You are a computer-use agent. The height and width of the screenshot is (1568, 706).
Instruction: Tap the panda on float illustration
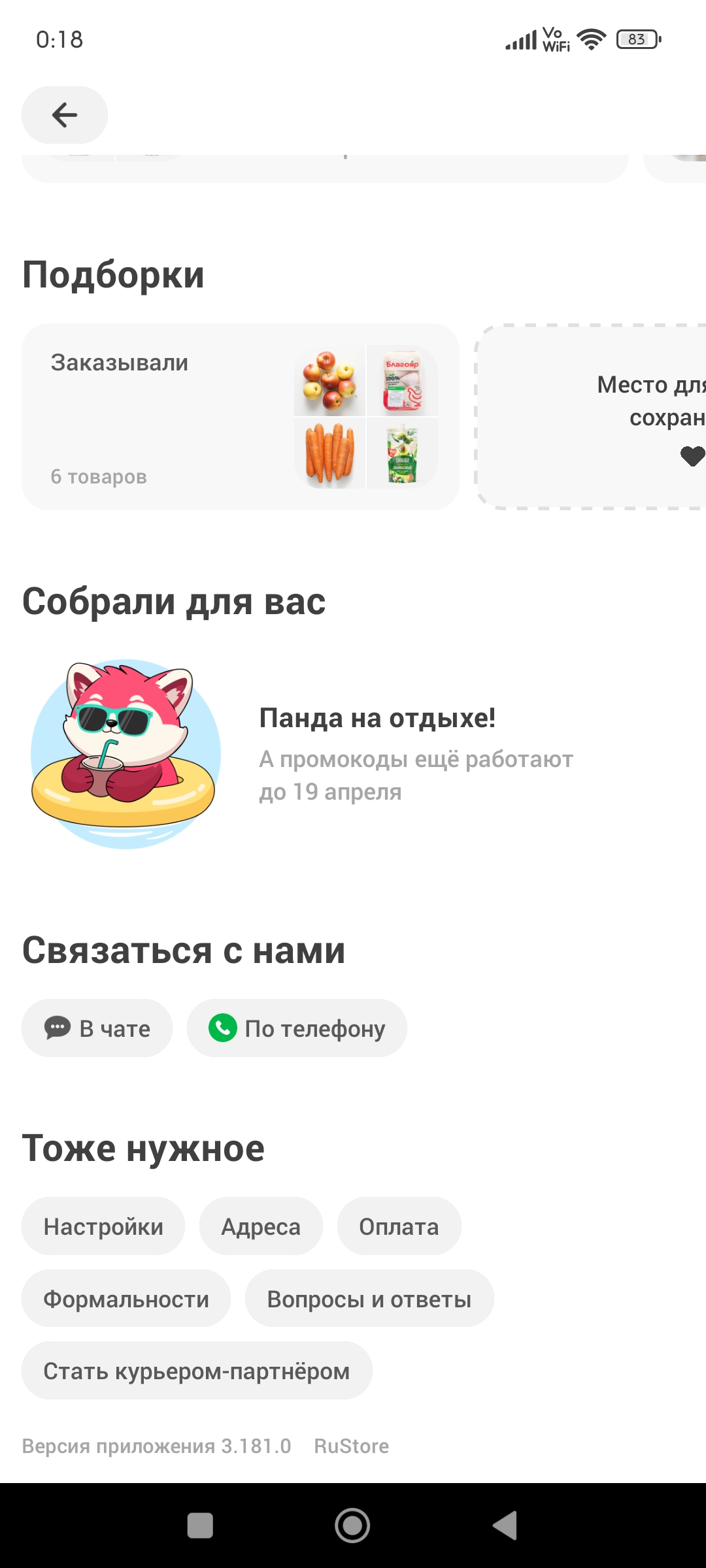click(126, 754)
